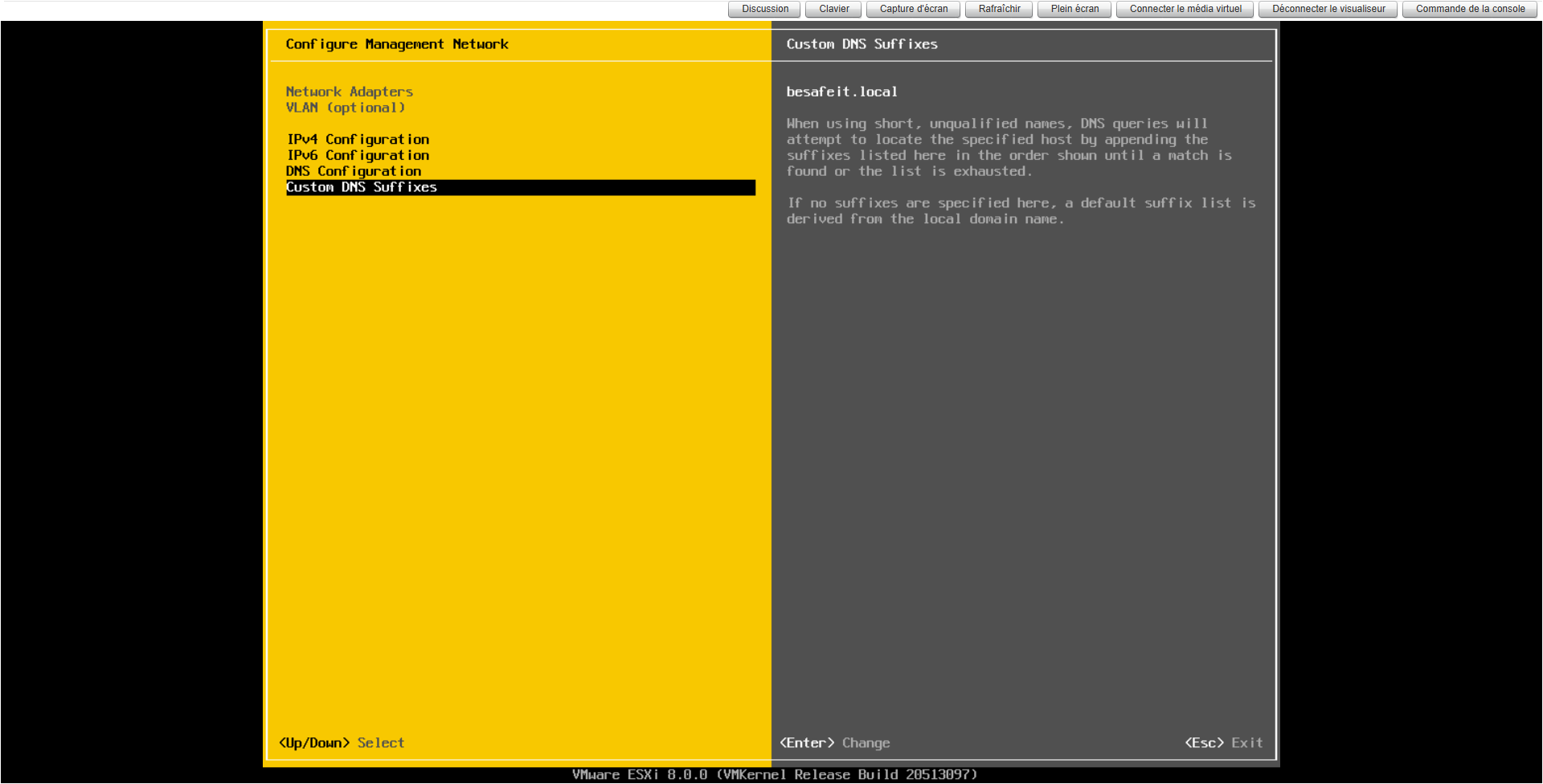Take a screenshot with Capture d'écran
This screenshot has width=1543, height=784.
click(913, 9)
